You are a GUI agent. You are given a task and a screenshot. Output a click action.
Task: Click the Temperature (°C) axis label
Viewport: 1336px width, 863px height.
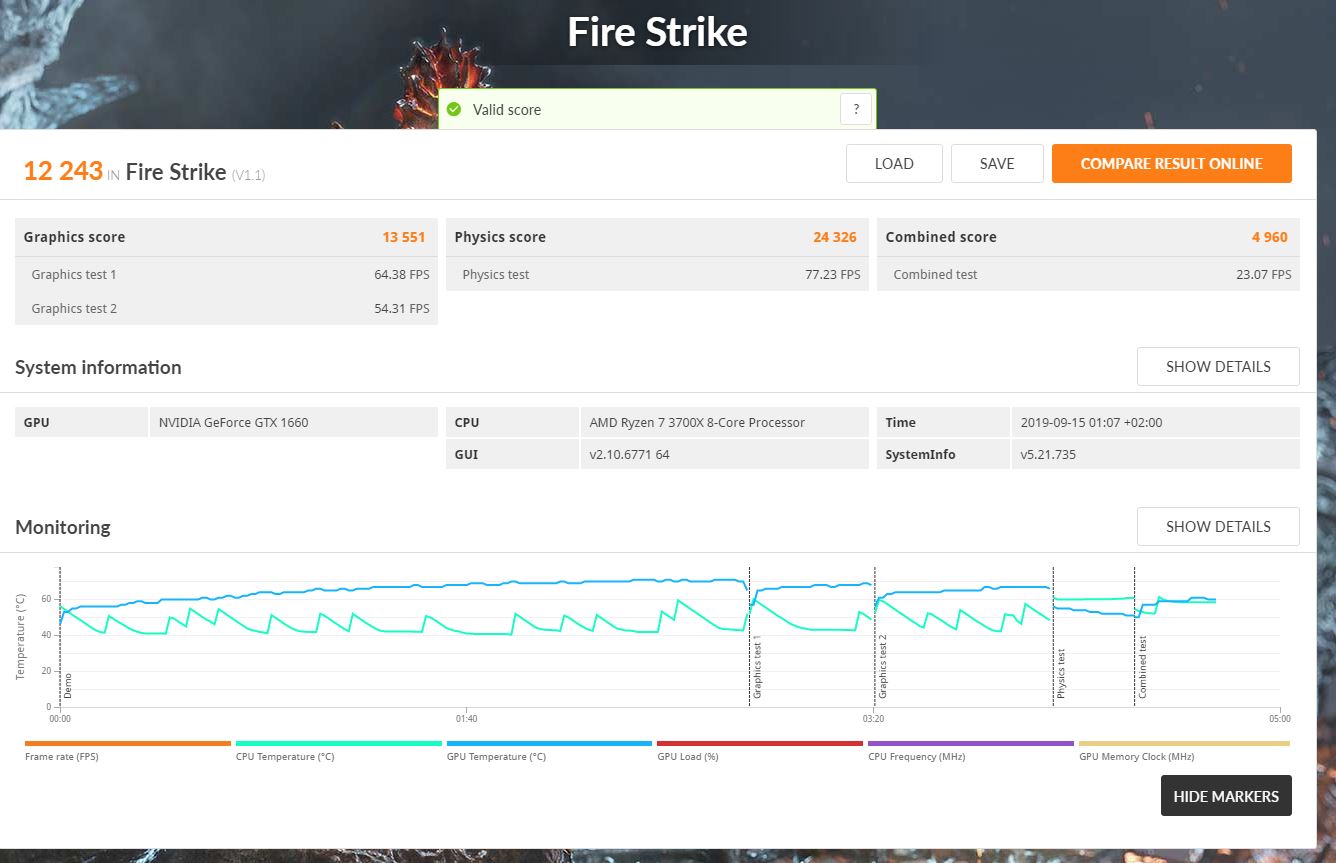20,637
